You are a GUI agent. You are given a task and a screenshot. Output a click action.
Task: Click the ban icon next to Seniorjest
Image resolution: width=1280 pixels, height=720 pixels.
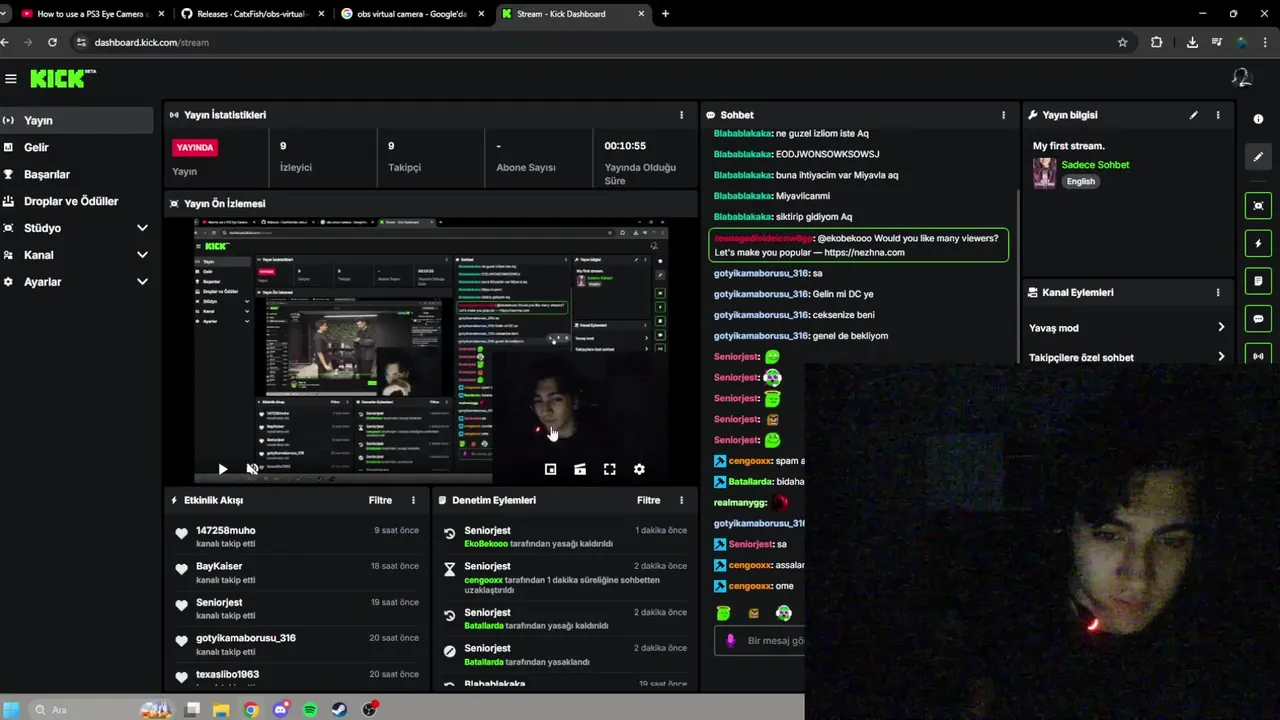pyautogui.click(x=450, y=651)
